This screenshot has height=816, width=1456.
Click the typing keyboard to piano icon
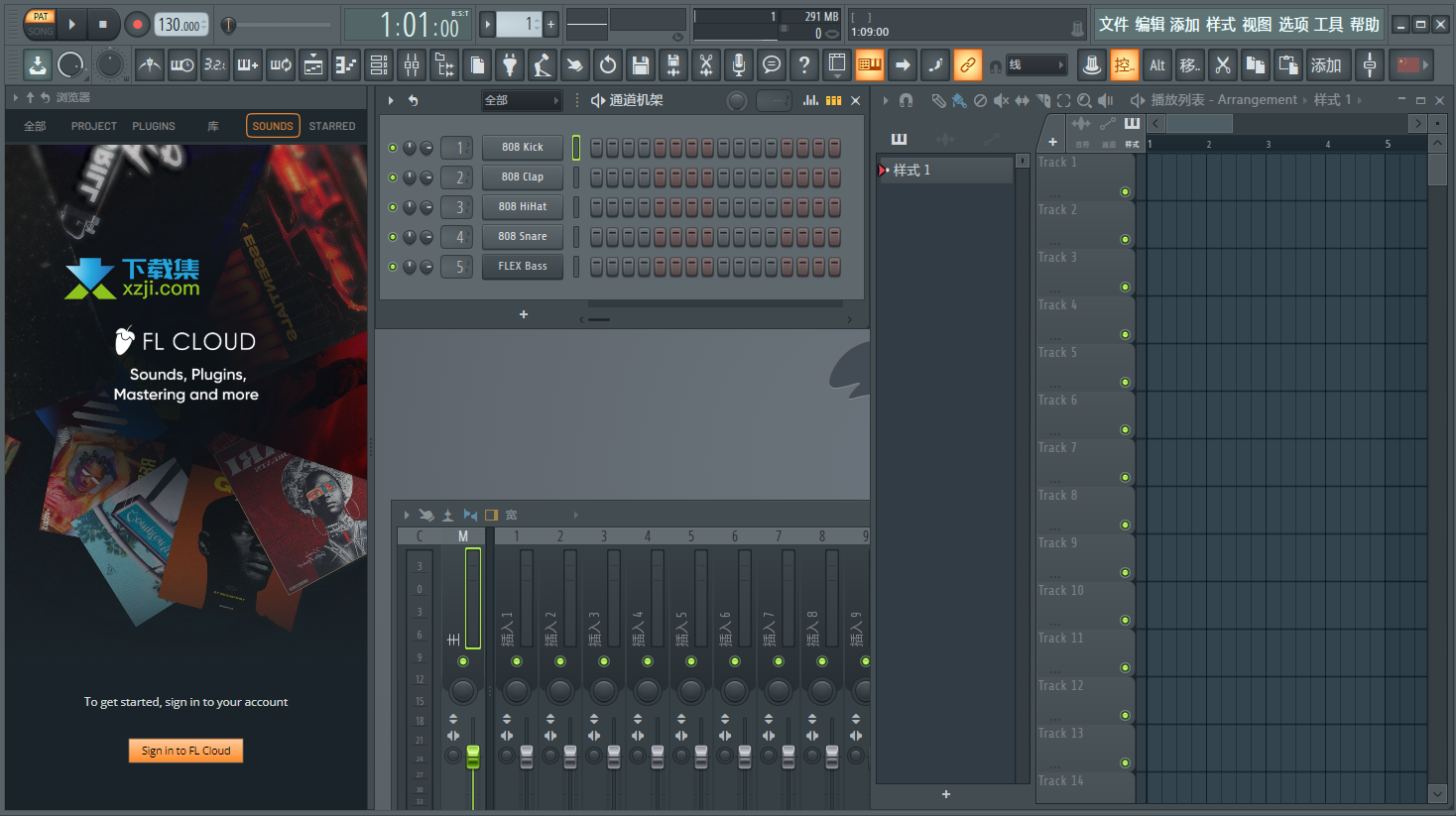869,65
